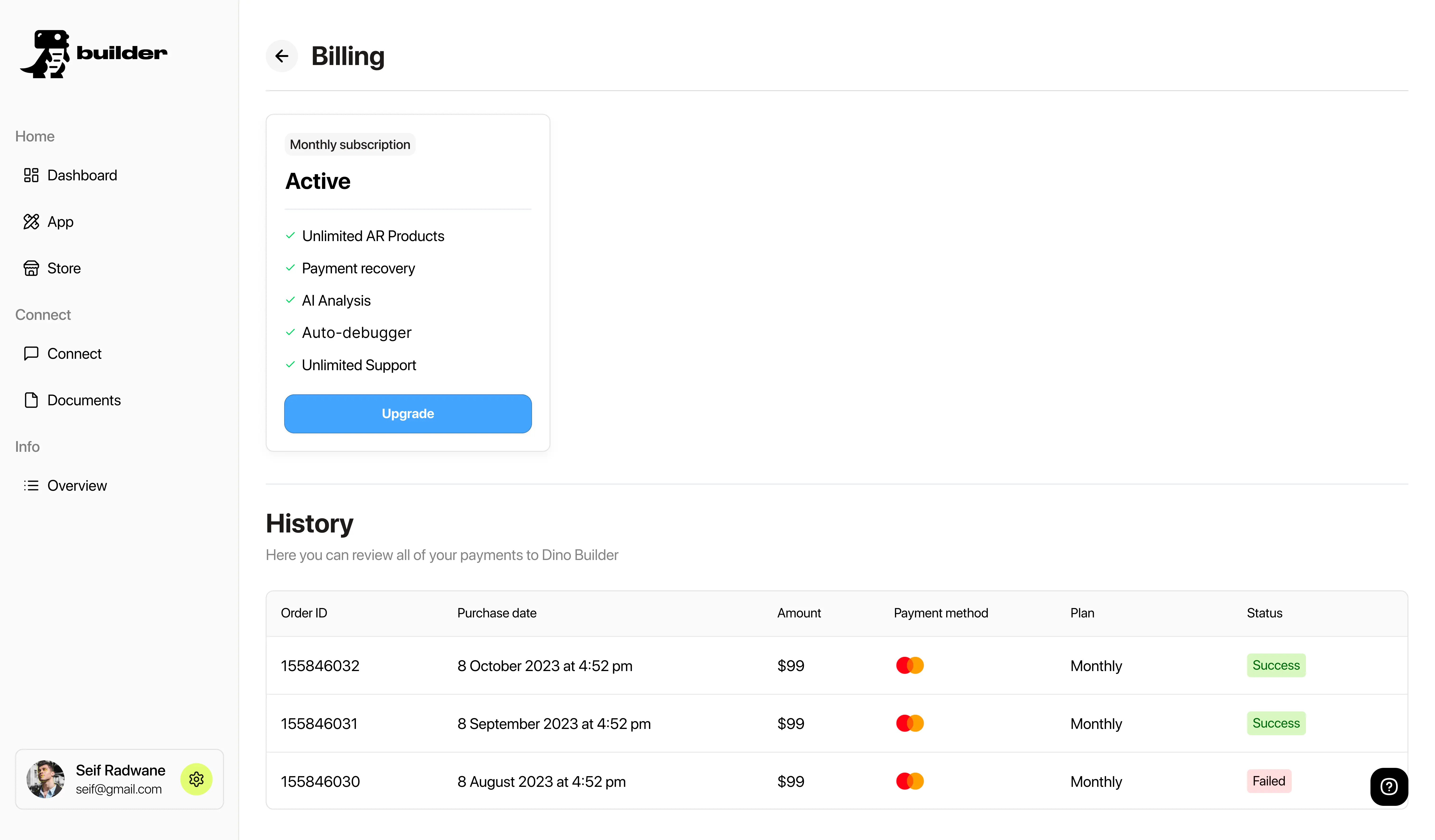The width and height of the screenshot is (1435, 840).
Task: Click the Purchase date column header
Action: coord(497,613)
